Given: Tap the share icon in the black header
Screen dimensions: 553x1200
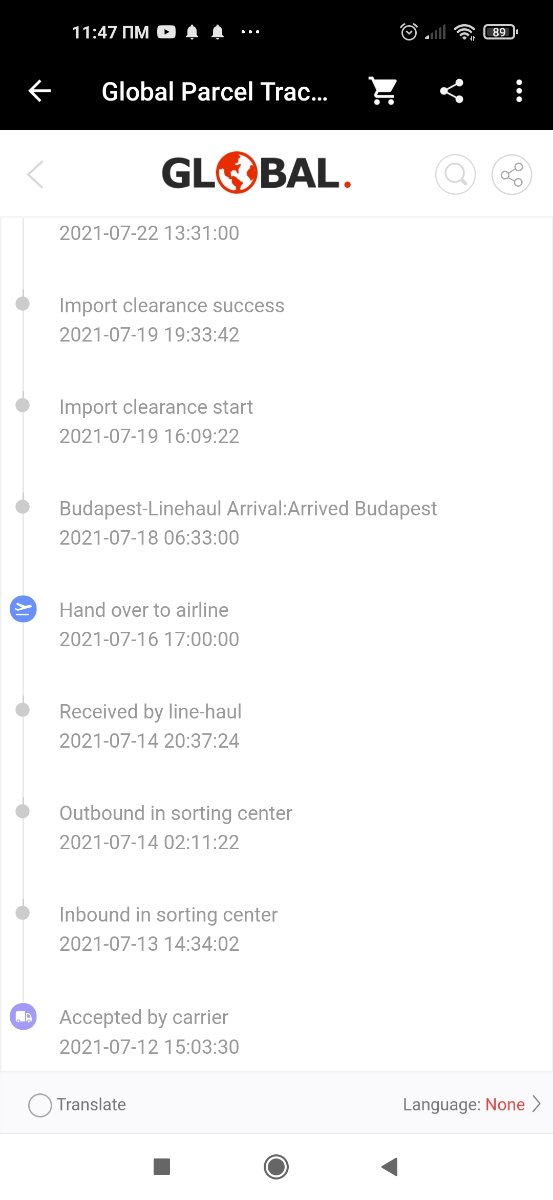Looking at the screenshot, I should point(452,92).
